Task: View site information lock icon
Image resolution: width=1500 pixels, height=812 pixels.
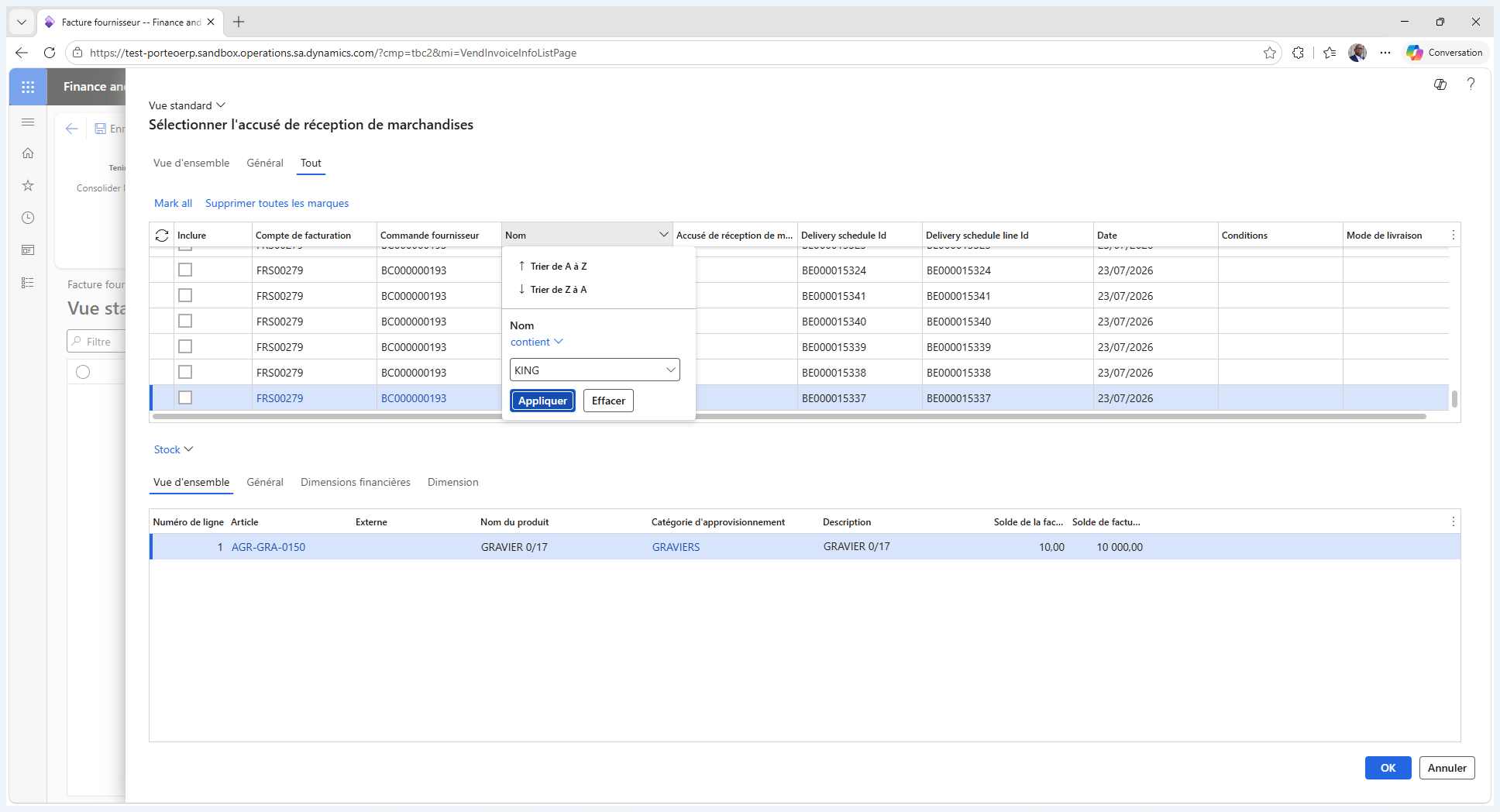Action: pyautogui.click(x=77, y=53)
